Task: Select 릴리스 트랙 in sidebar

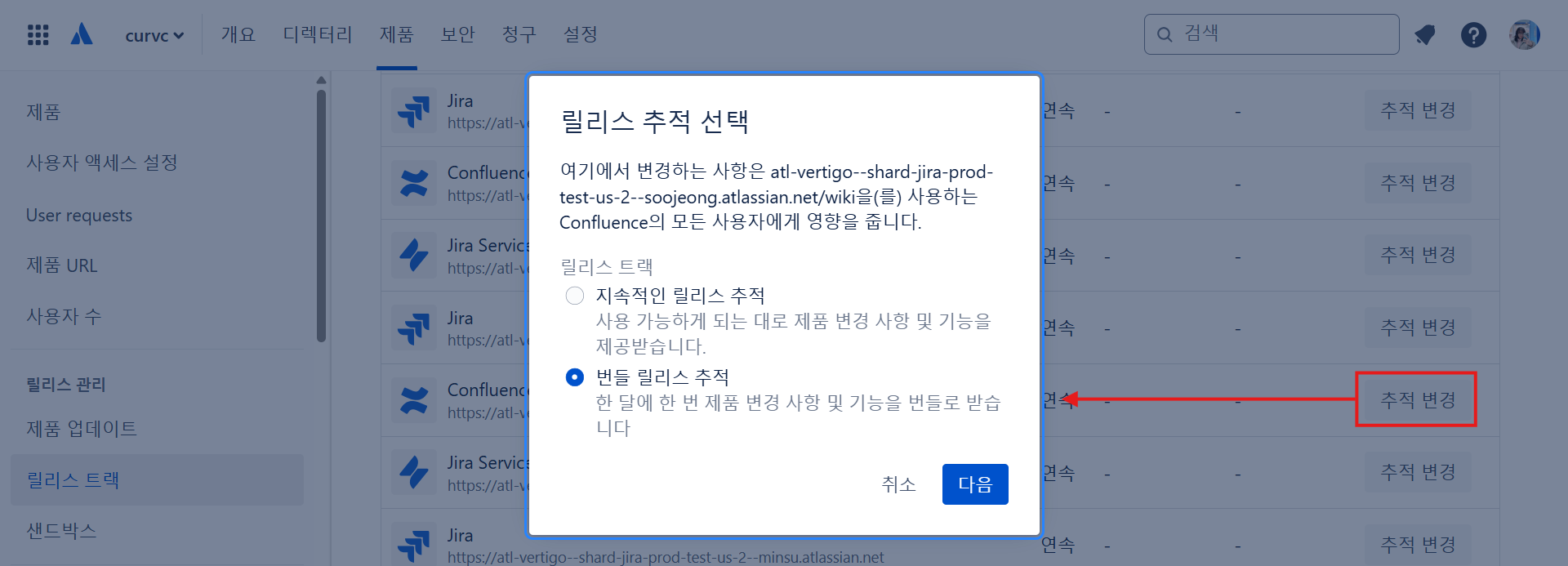Action: pyautogui.click(x=157, y=479)
